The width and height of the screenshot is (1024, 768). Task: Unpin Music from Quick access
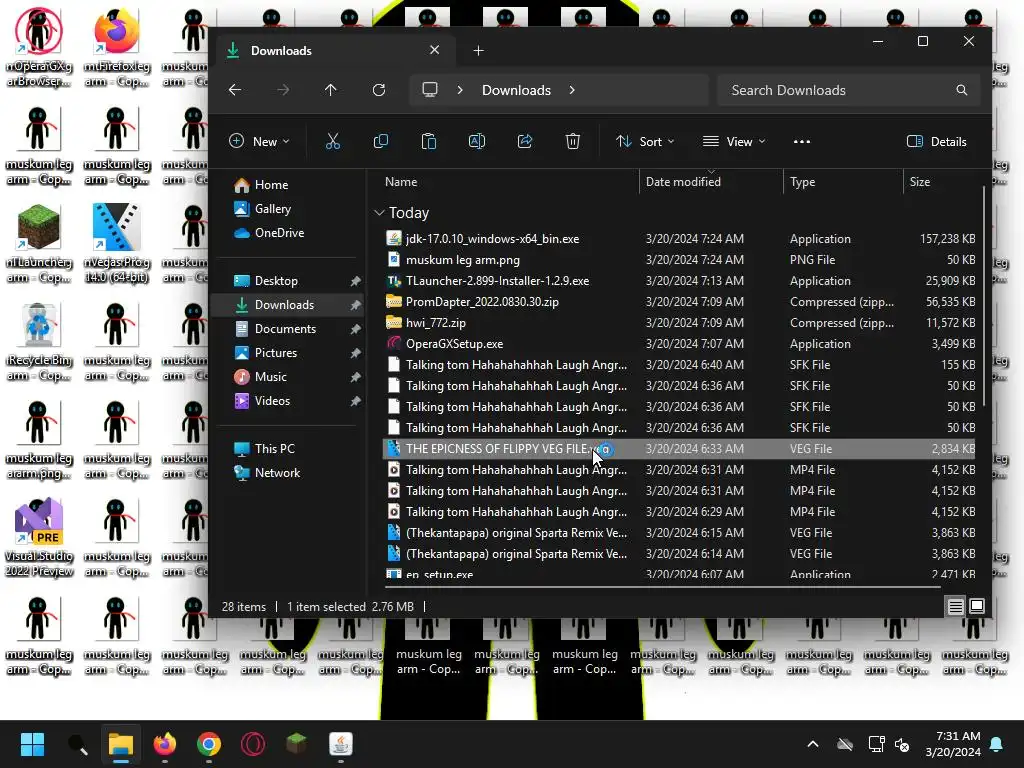pos(355,377)
